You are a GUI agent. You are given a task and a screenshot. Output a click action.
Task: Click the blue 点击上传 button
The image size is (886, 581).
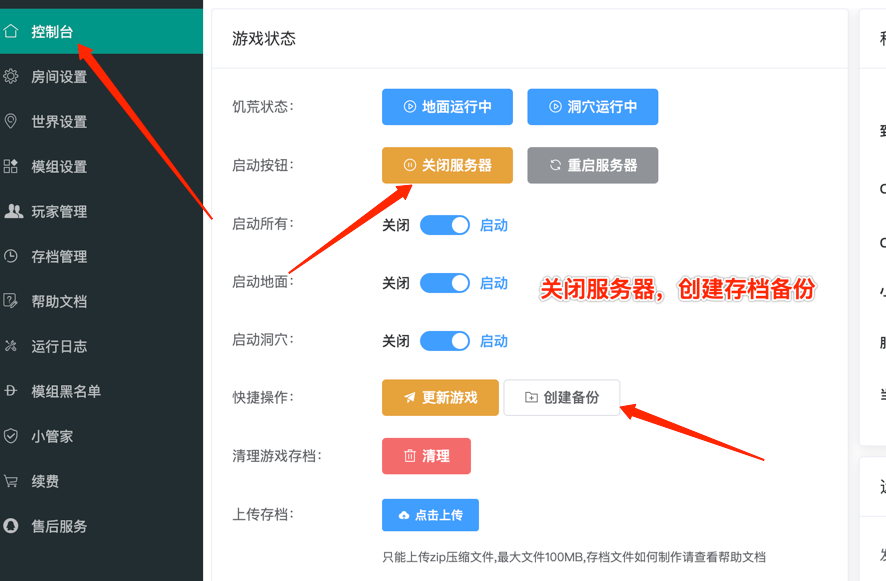pyautogui.click(x=430, y=515)
